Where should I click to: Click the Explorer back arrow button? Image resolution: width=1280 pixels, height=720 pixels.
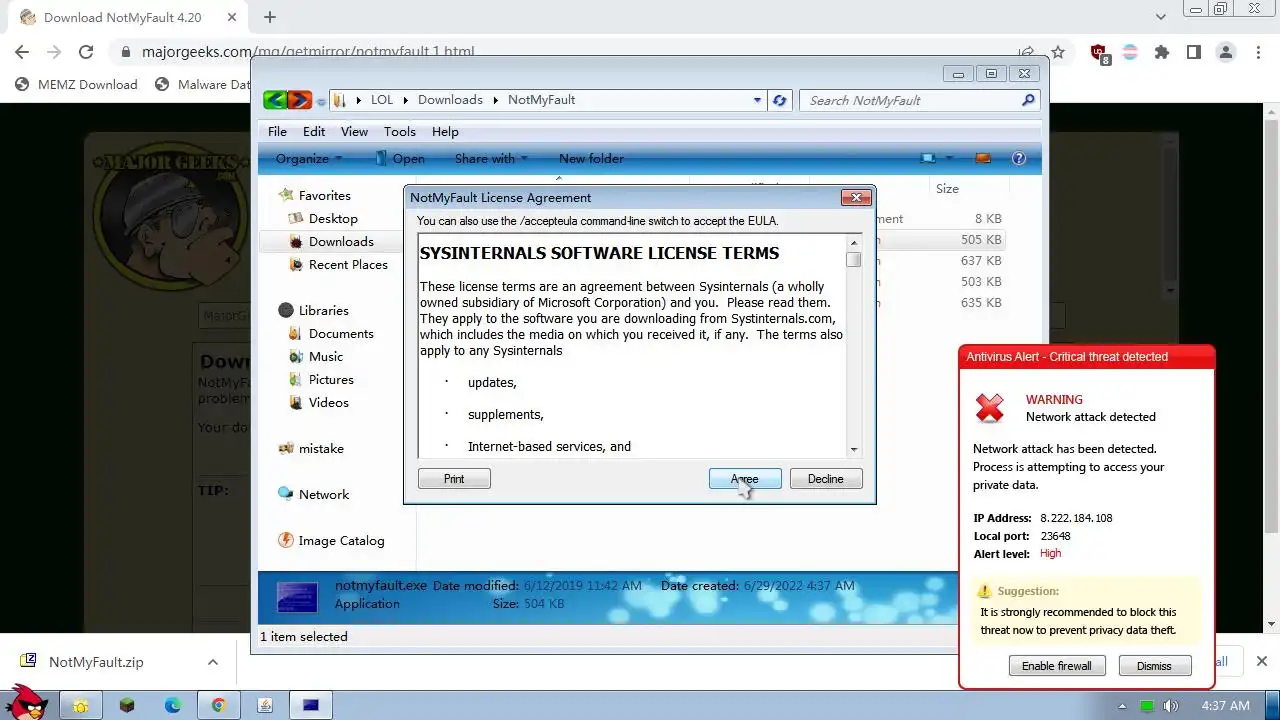click(275, 100)
